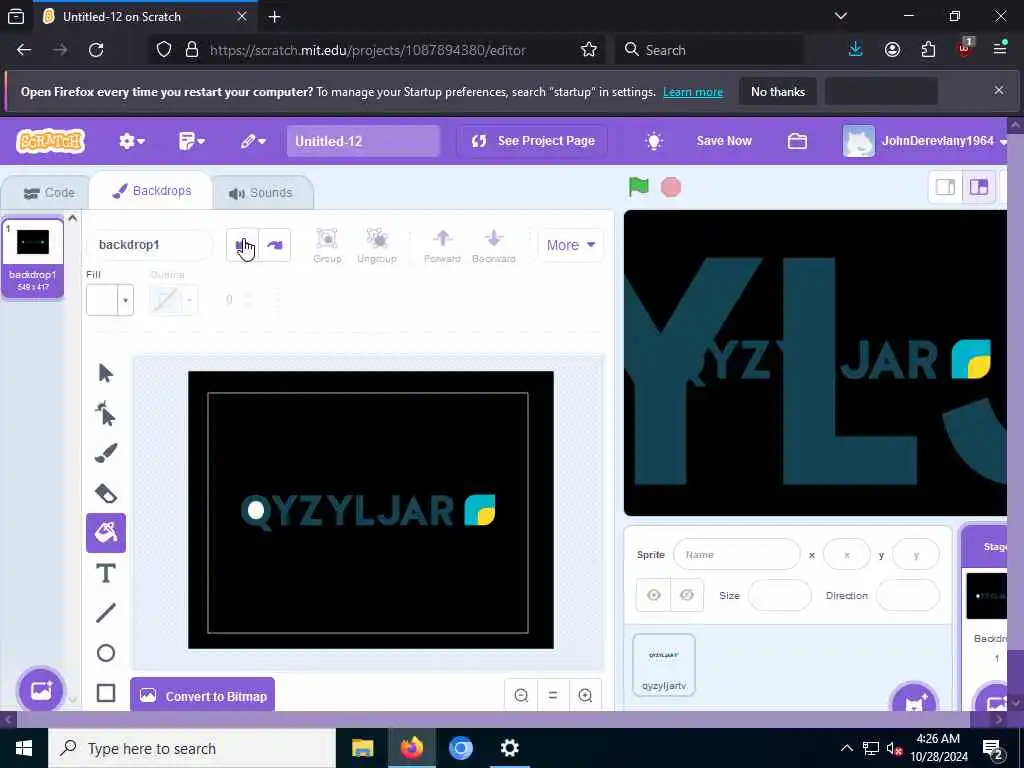1024x768 pixels.
Task: Select the Line tool
Action: tap(106, 613)
